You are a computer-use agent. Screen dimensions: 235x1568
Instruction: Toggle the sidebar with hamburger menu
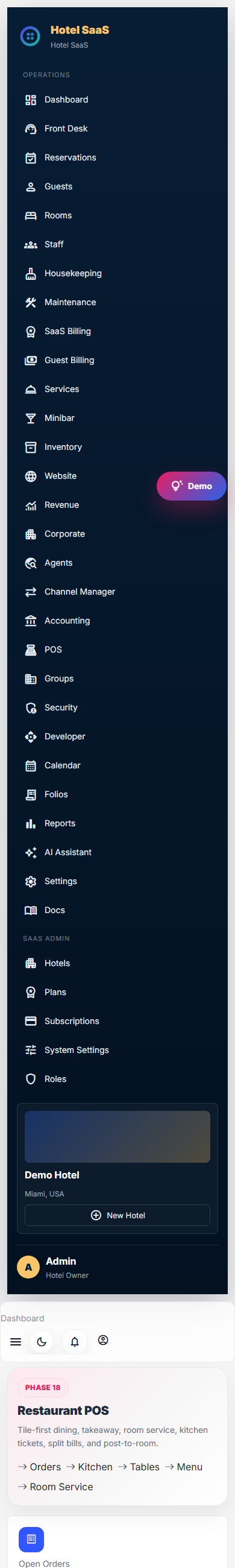16,1342
